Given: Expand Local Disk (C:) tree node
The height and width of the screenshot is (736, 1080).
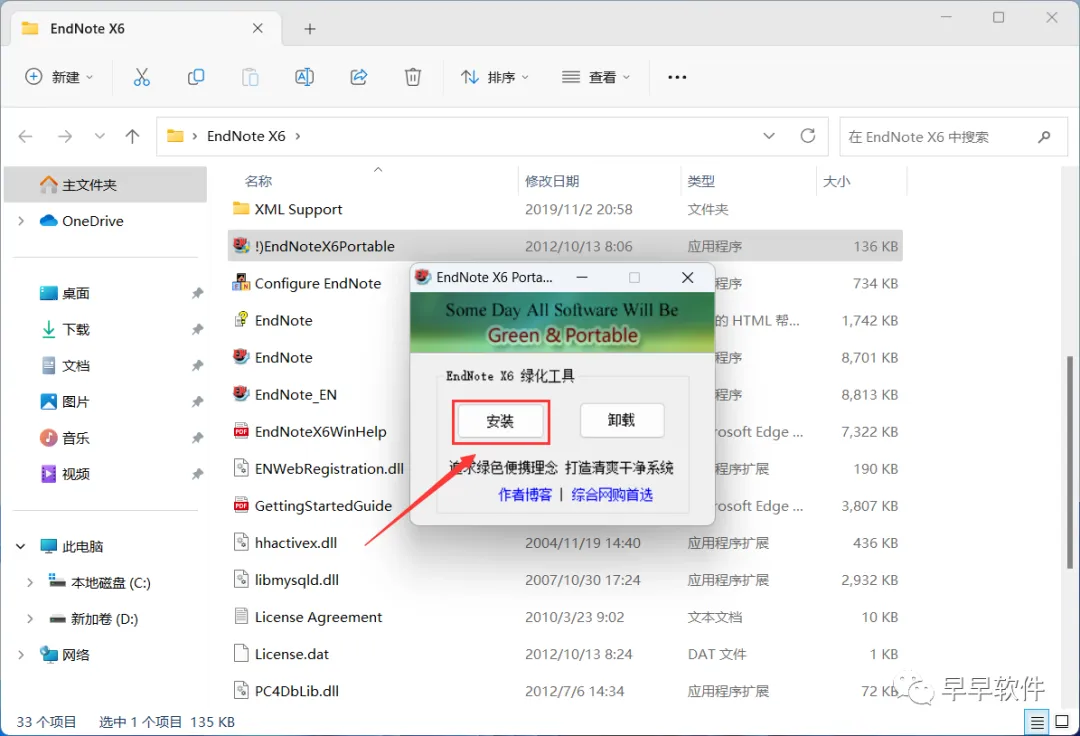Looking at the screenshot, I should pyautogui.click(x=30, y=582).
